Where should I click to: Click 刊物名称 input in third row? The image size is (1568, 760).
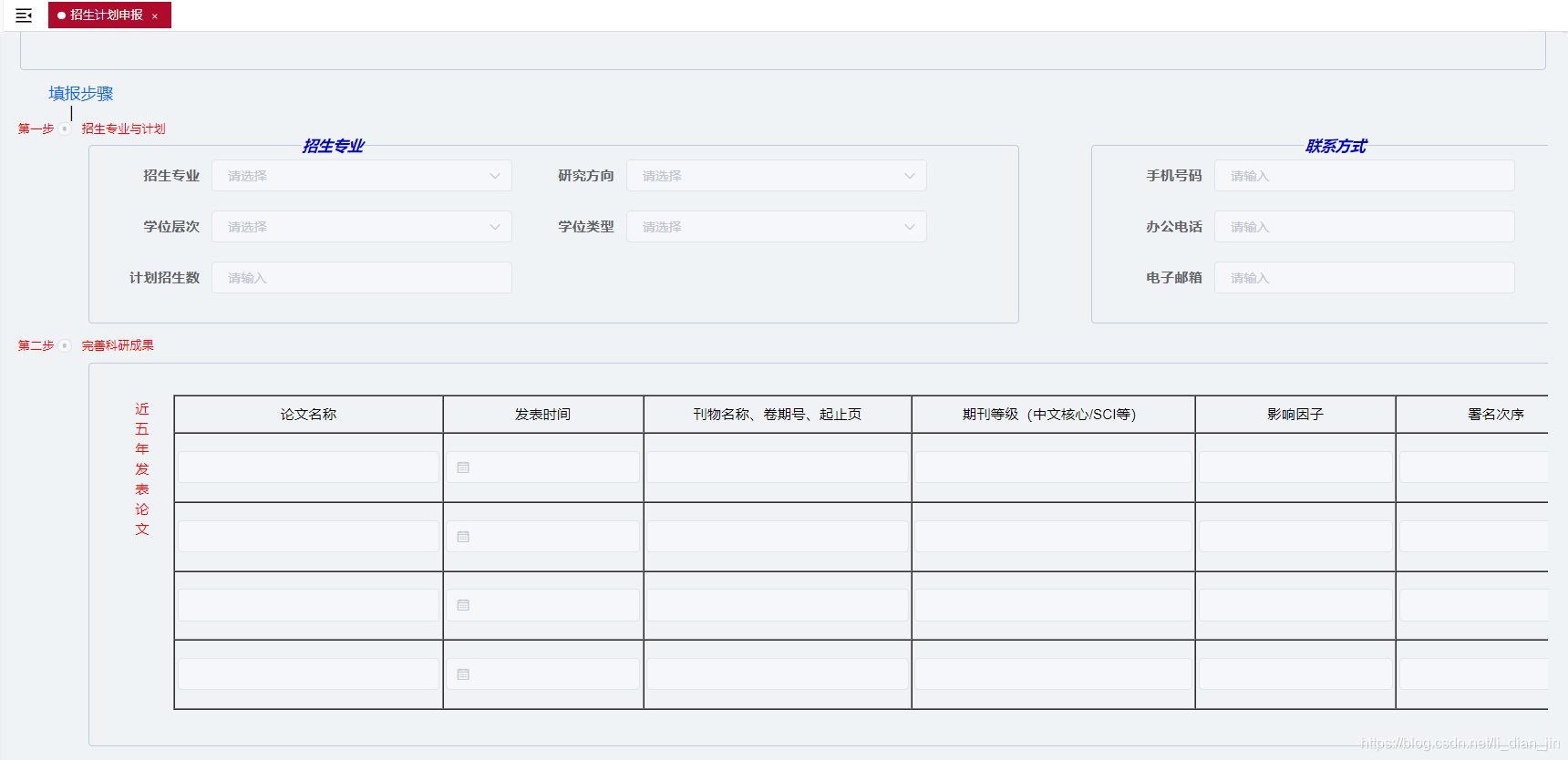(x=778, y=605)
